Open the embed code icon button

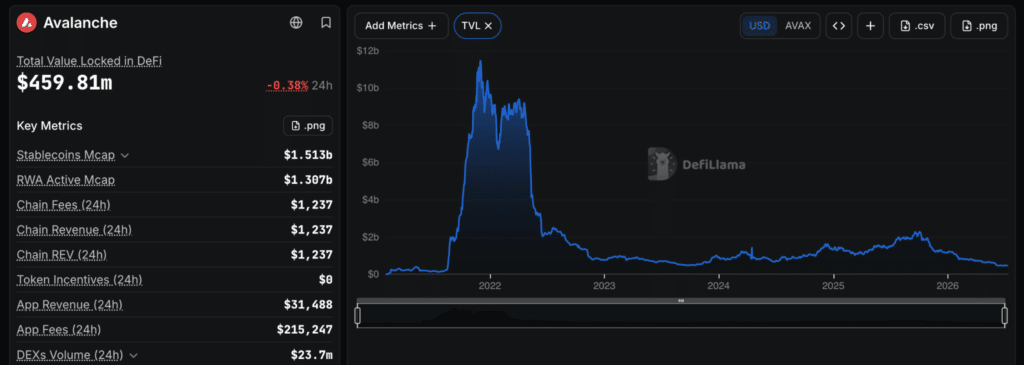point(839,26)
